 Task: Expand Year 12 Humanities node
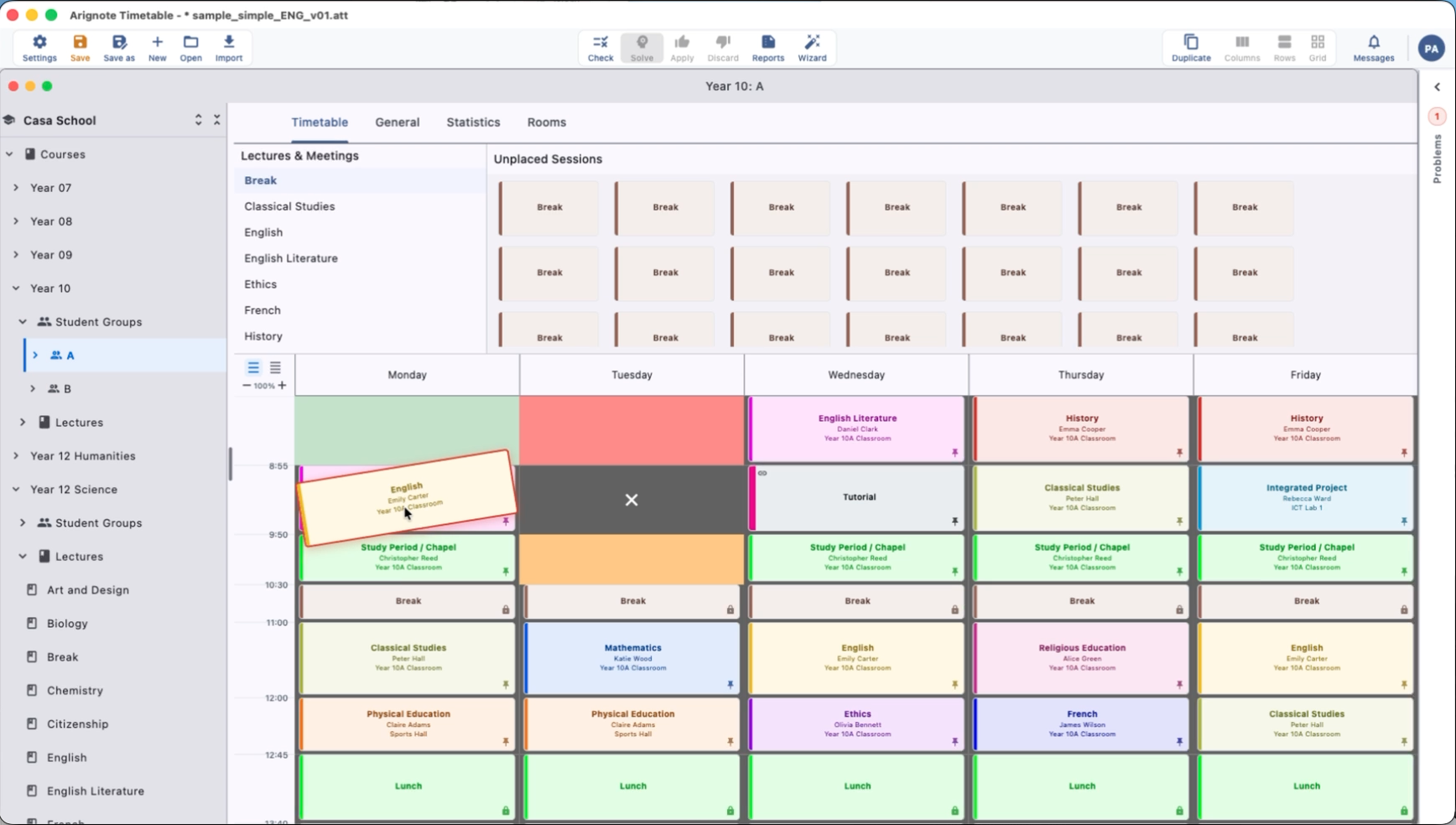point(16,456)
